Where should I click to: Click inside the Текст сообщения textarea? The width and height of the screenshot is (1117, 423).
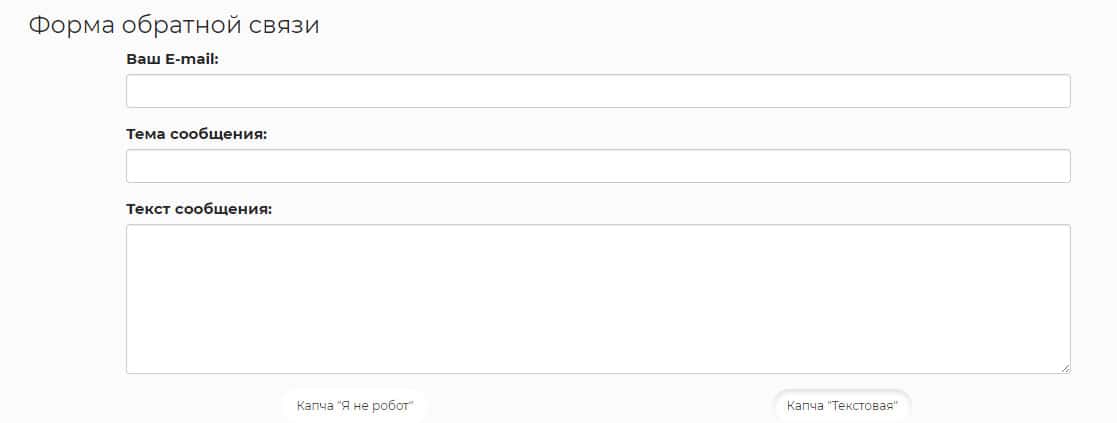pos(598,298)
